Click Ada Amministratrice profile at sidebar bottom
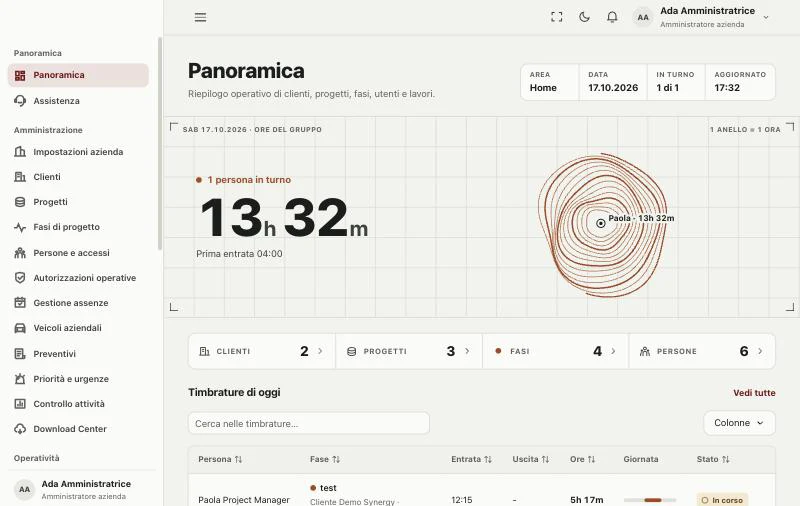This screenshot has height=506, width=800. [82, 489]
